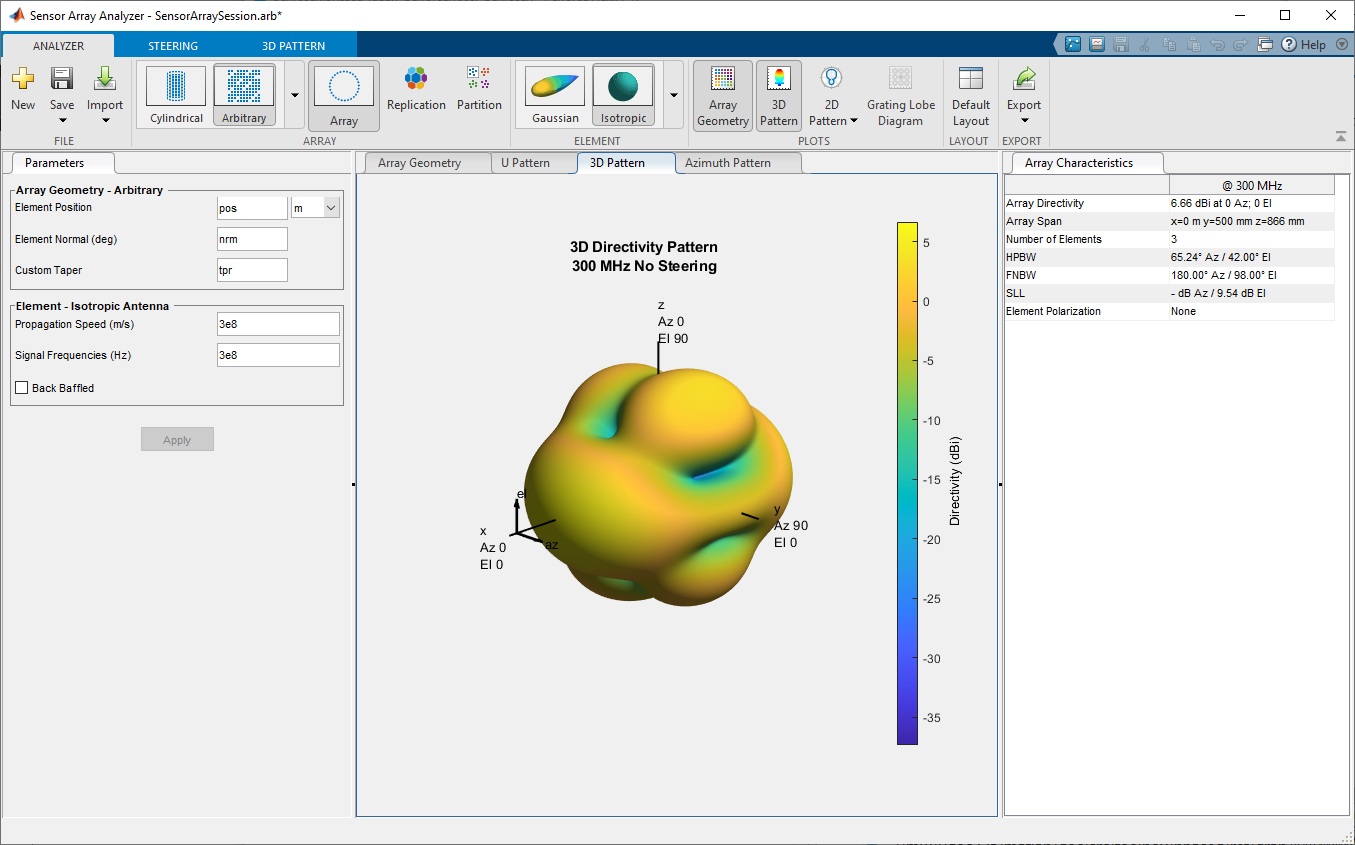Open the Azimuth Pattern tab

point(727,163)
